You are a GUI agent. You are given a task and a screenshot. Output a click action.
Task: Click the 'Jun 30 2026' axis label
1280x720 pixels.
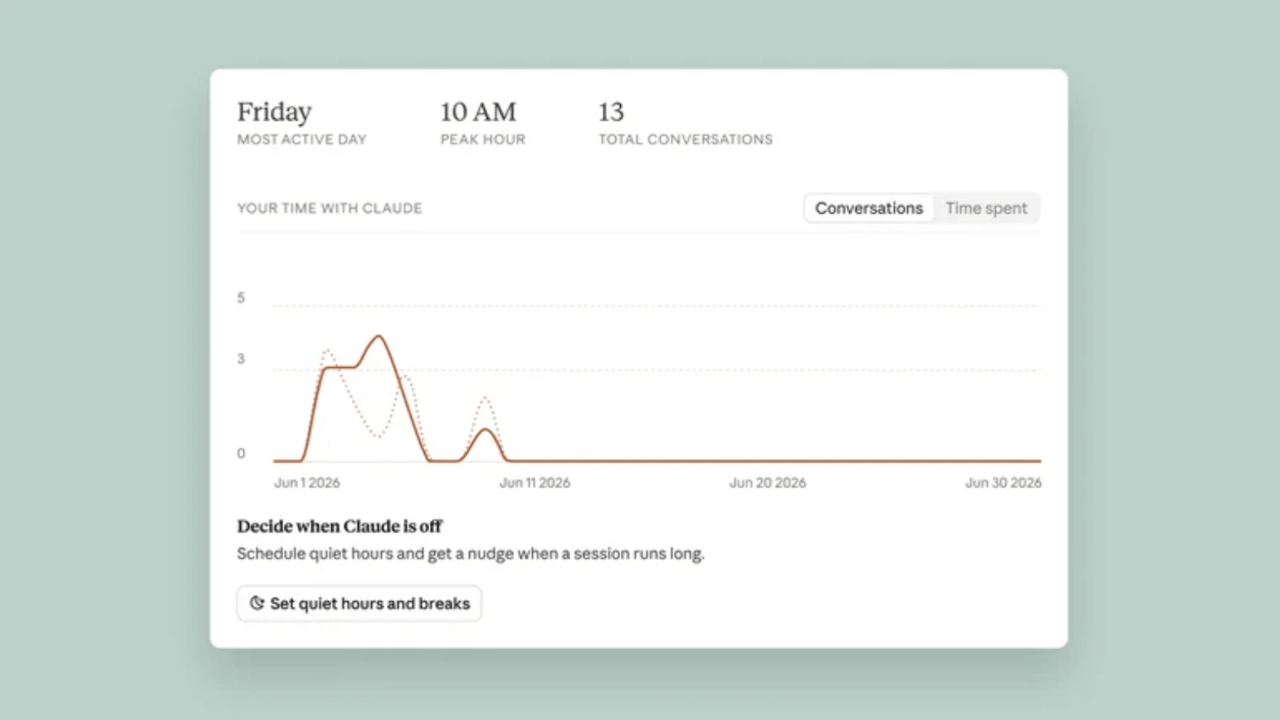pos(1003,483)
